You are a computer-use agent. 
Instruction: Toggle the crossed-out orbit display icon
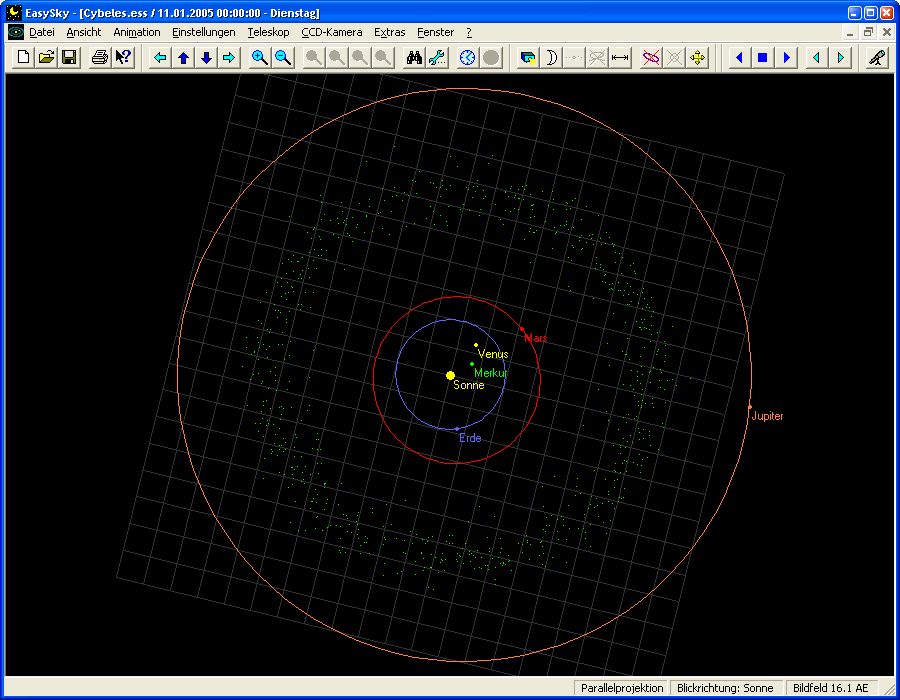click(x=651, y=58)
